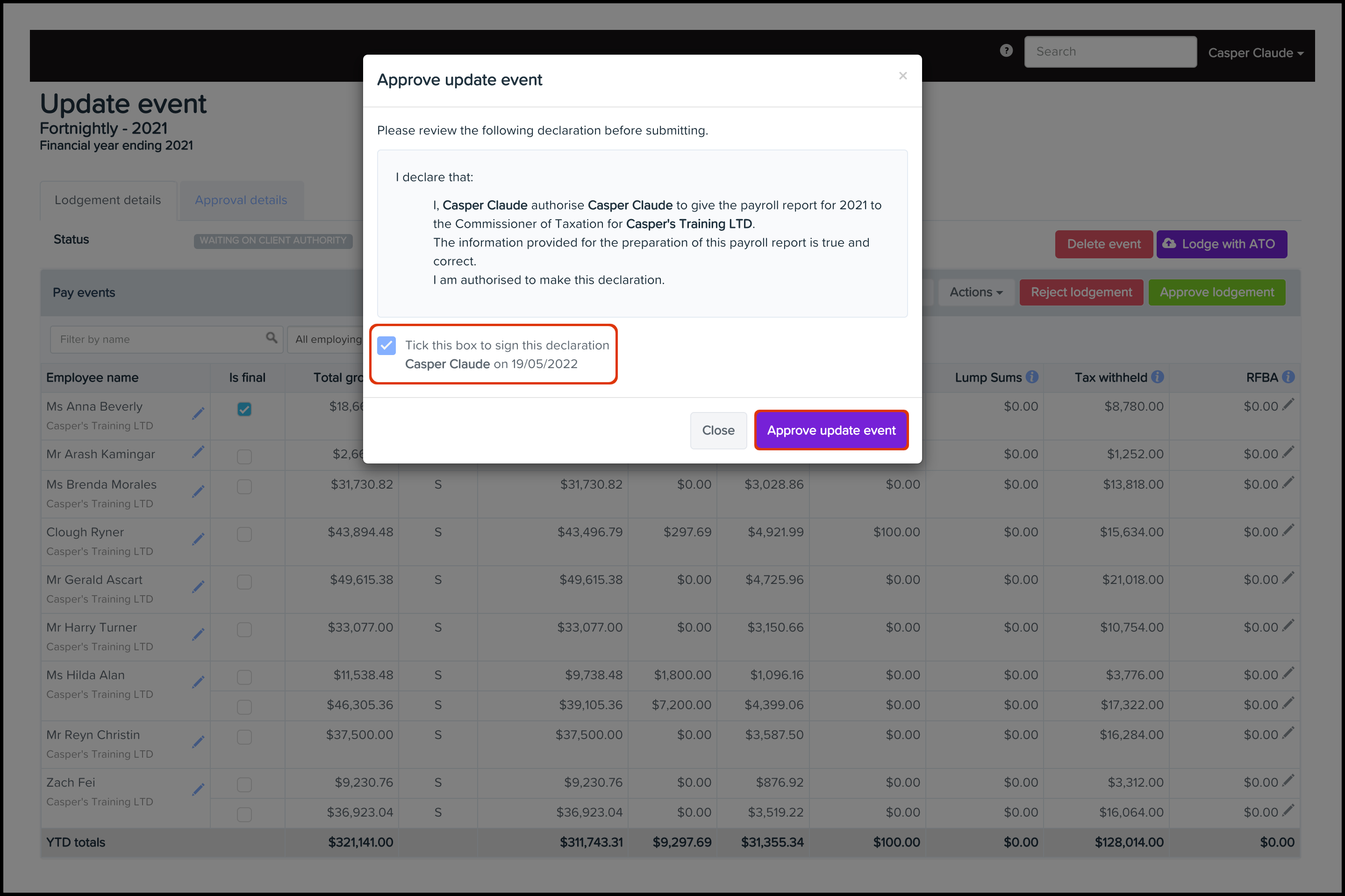Click the RFBA info icon

tap(1288, 377)
